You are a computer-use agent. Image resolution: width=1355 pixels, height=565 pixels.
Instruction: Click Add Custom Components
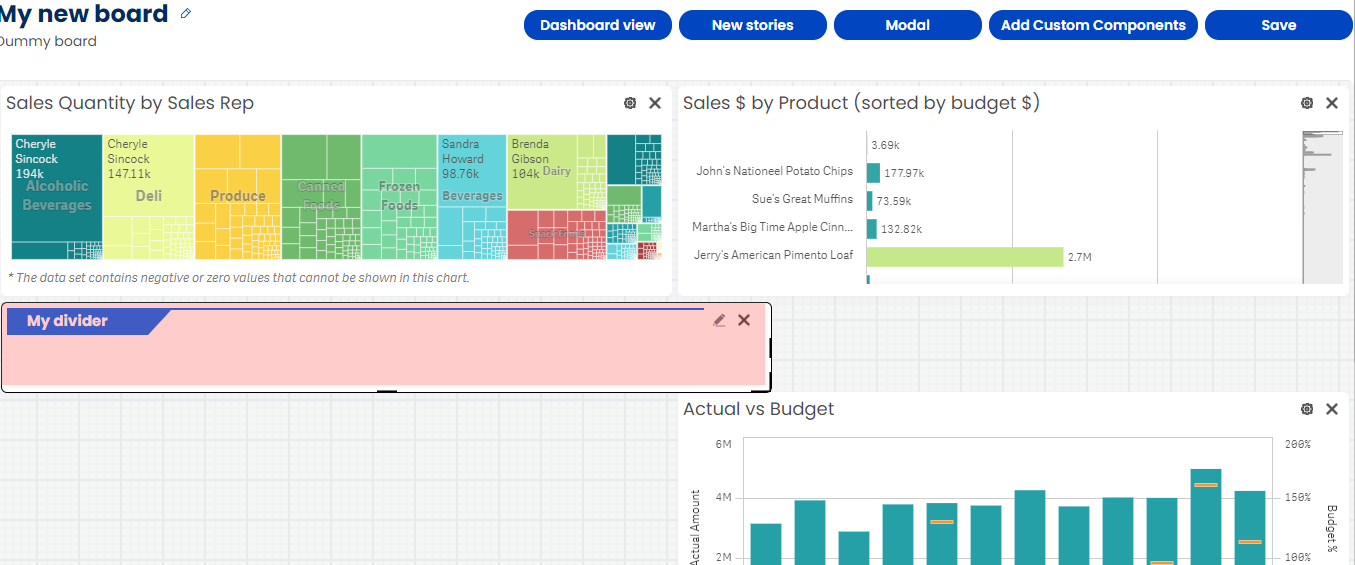[1093, 25]
